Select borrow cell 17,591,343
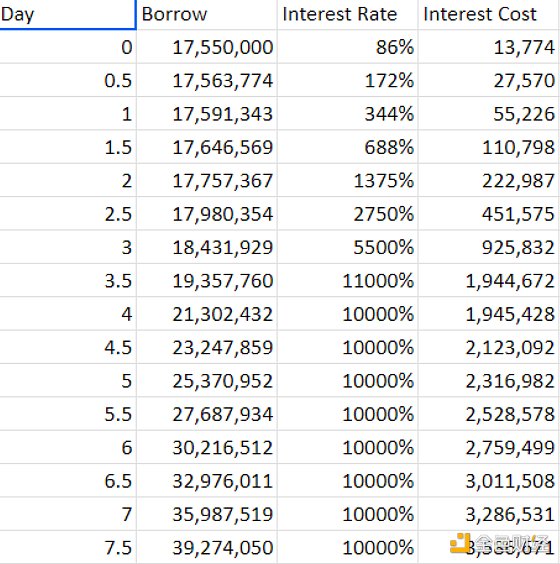560x564 pixels. coord(206,114)
